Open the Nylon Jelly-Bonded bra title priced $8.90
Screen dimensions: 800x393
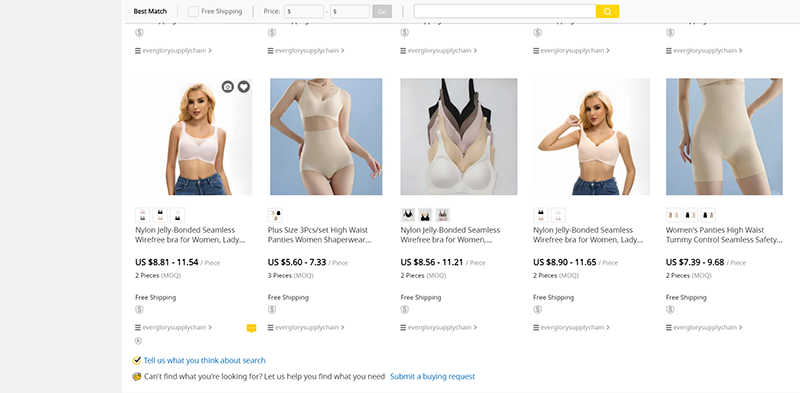(588, 235)
